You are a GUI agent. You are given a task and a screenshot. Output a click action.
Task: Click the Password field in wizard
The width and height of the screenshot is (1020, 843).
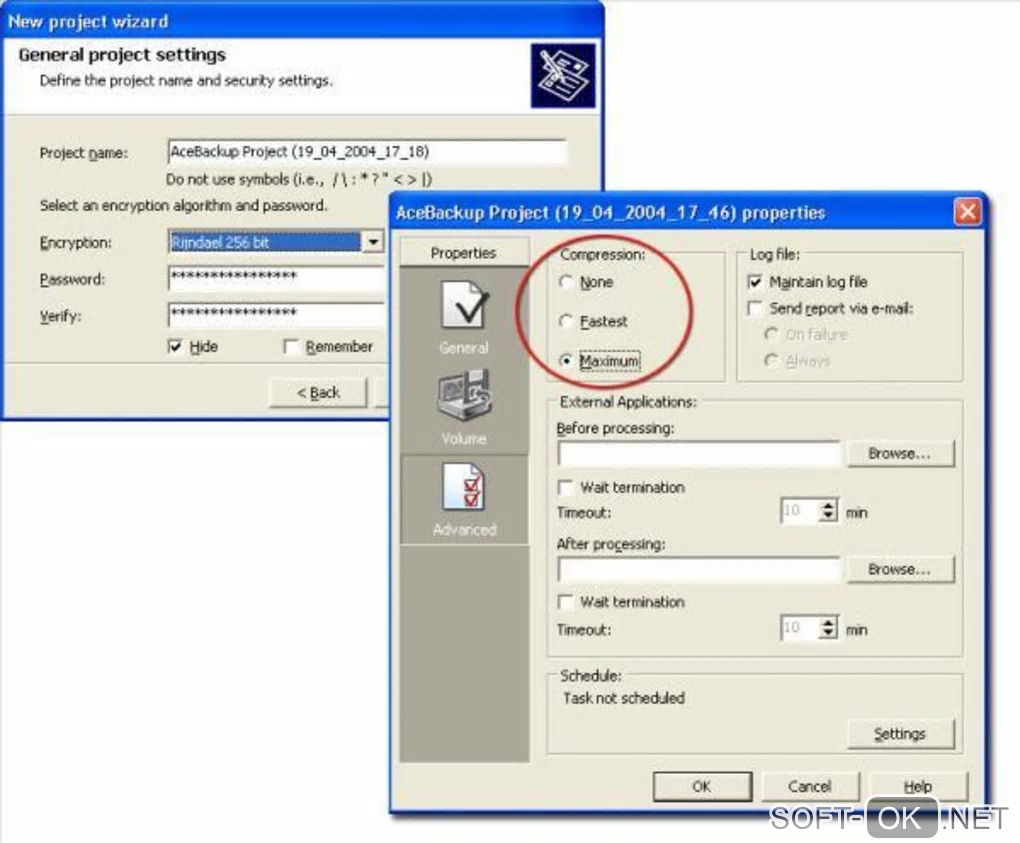click(x=278, y=278)
